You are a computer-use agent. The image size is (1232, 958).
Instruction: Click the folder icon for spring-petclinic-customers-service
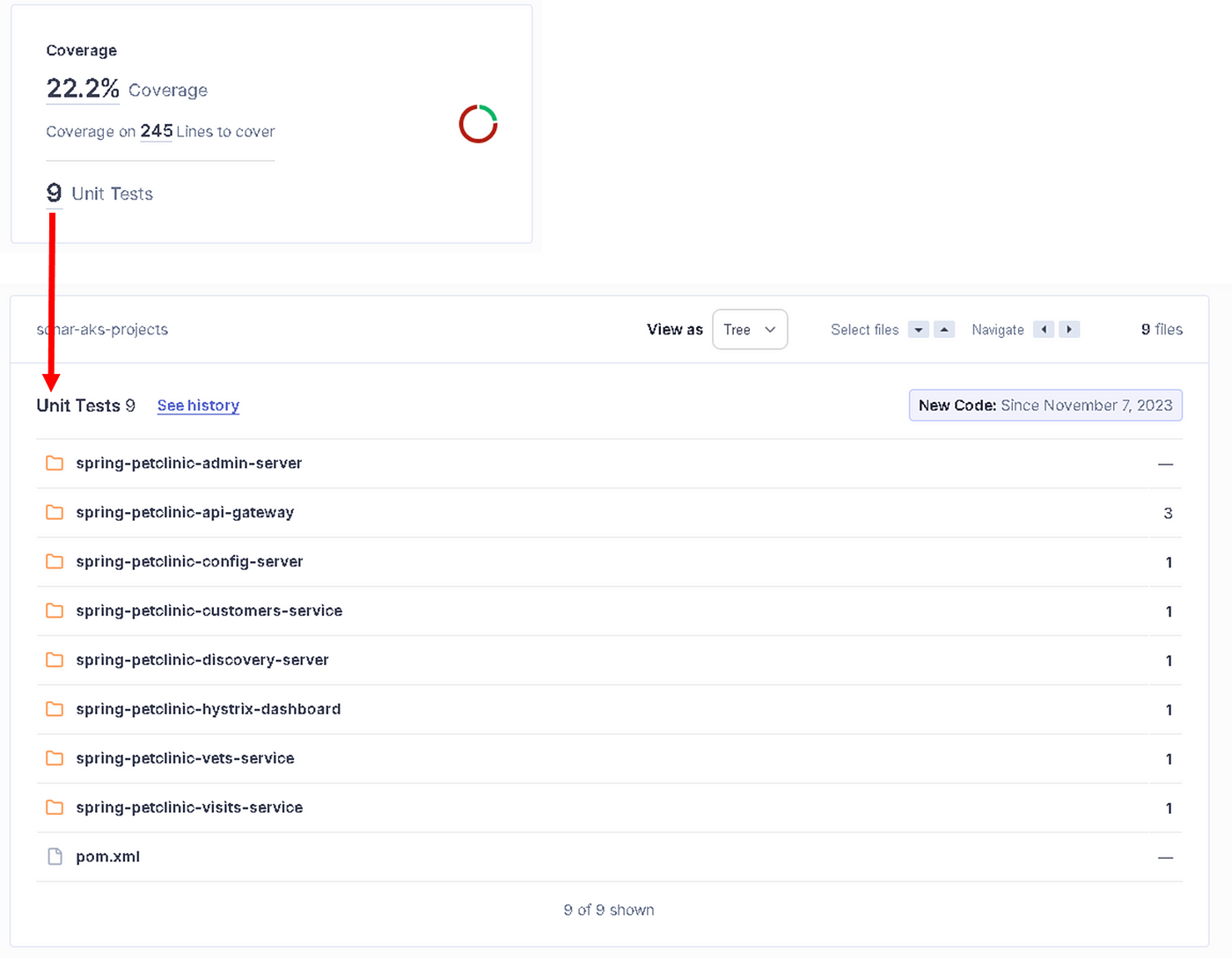coord(55,611)
